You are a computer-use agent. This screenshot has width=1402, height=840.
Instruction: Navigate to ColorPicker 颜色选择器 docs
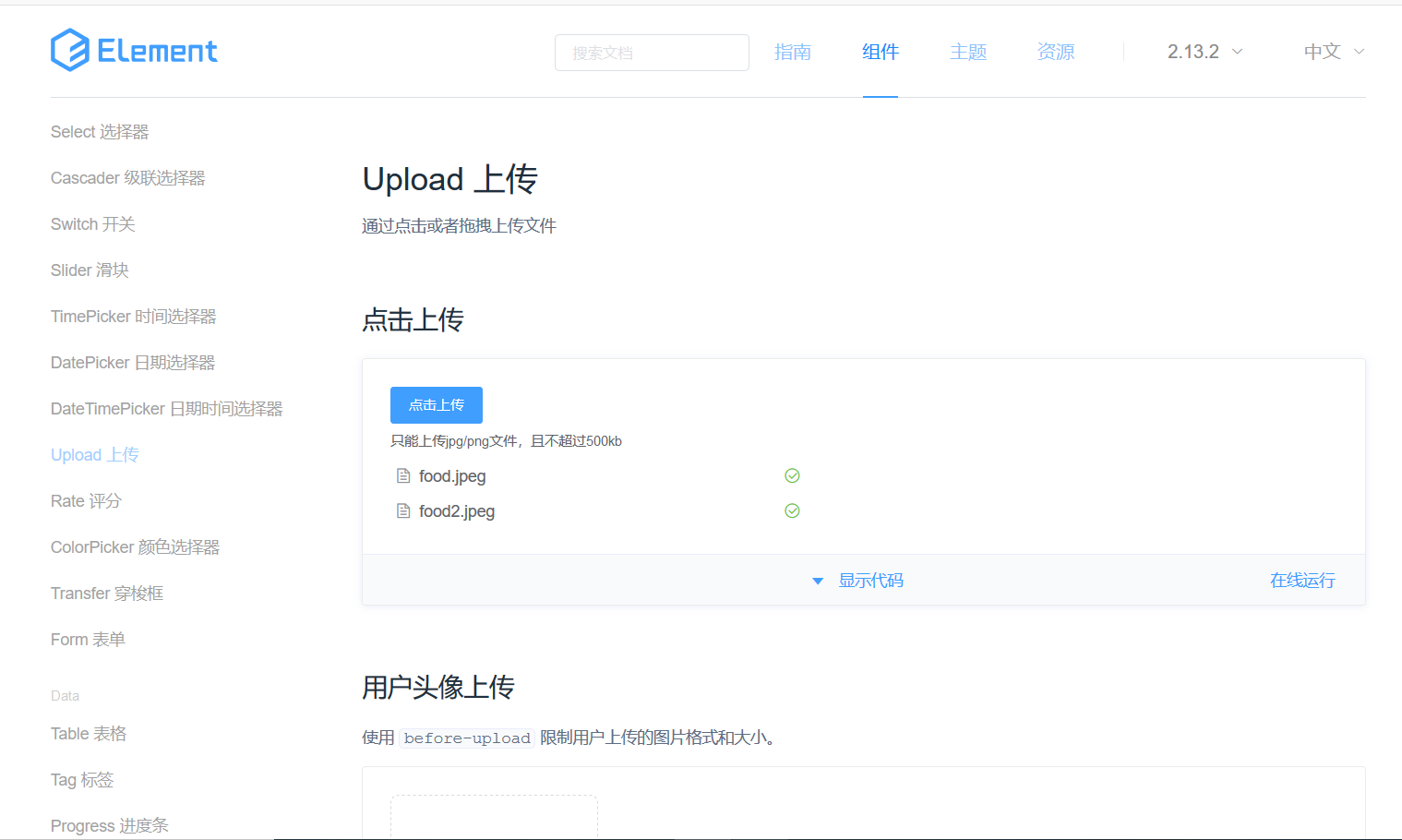tap(135, 546)
